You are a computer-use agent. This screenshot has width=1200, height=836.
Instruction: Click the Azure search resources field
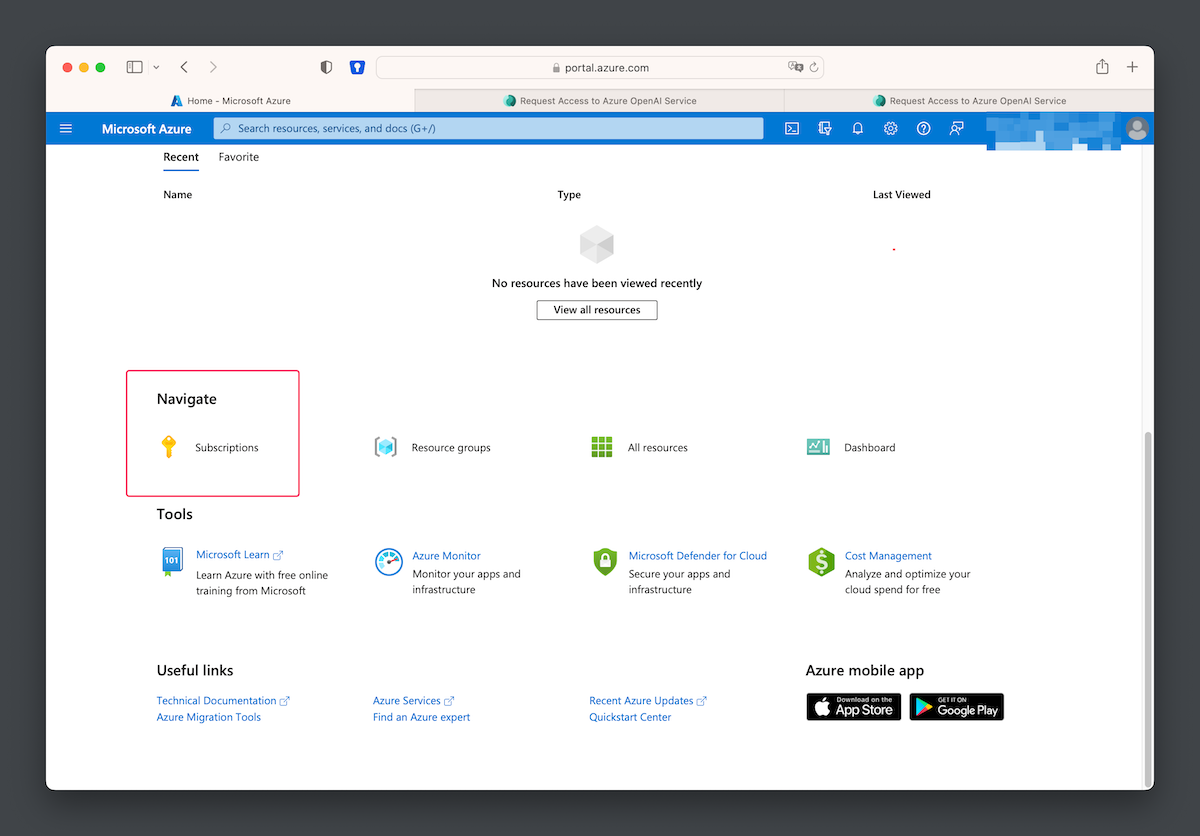point(488,128)
